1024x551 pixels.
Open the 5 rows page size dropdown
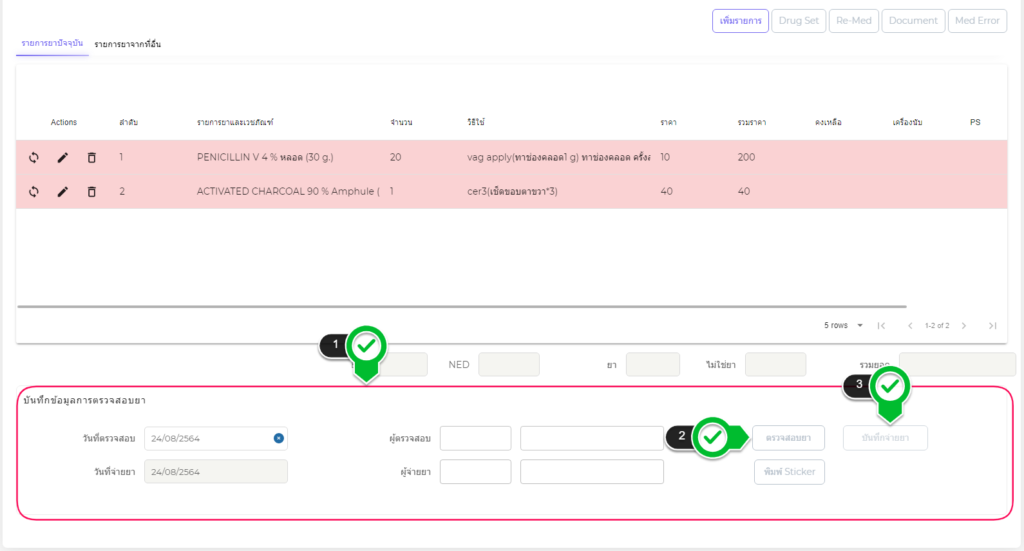click(844, 326)
